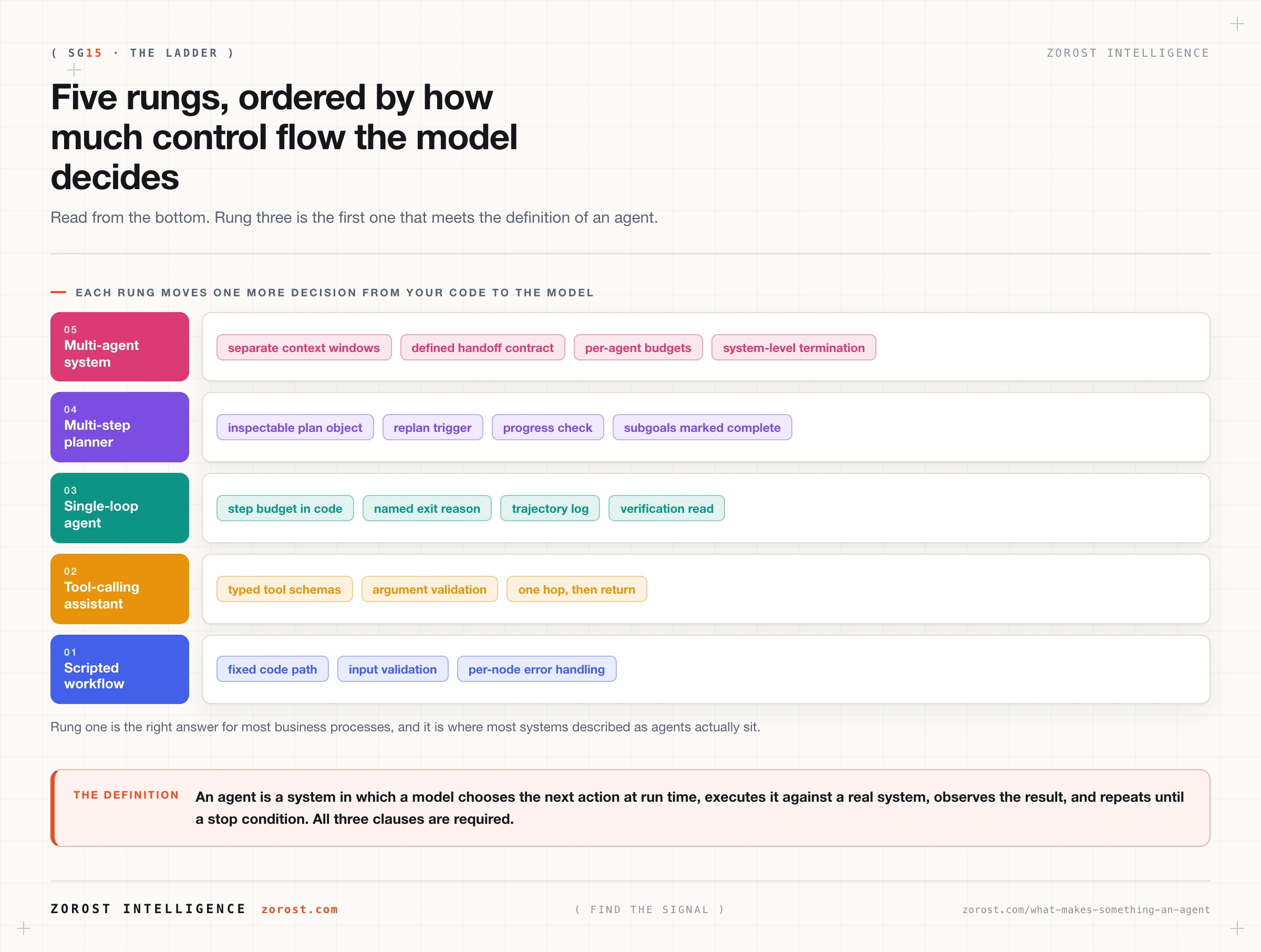Screen dimensions: 1261x952
Task: Click the 05 Multi-agent system block
Action: pos(120,347)
